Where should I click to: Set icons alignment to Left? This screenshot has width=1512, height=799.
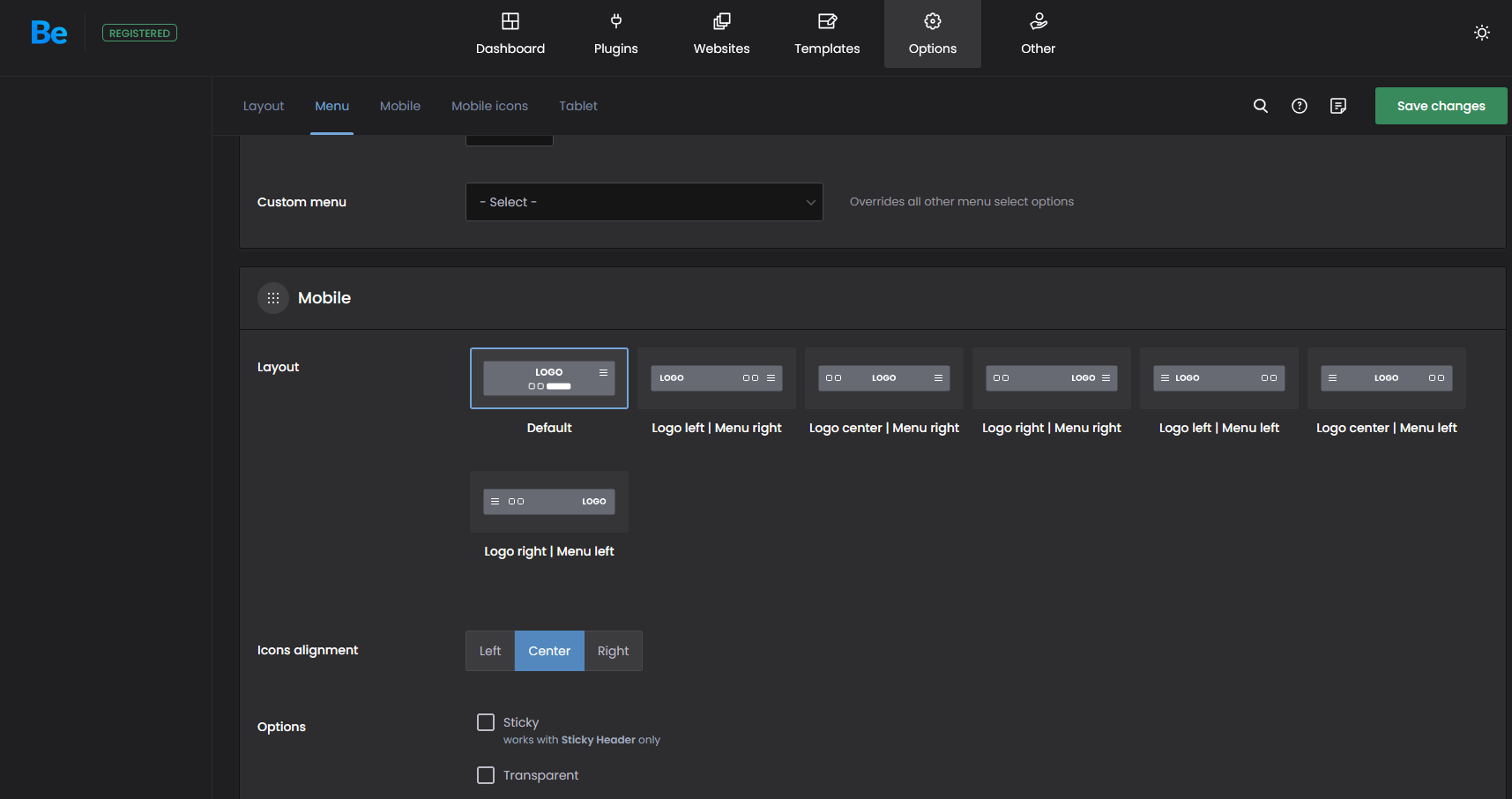point(490,651)
